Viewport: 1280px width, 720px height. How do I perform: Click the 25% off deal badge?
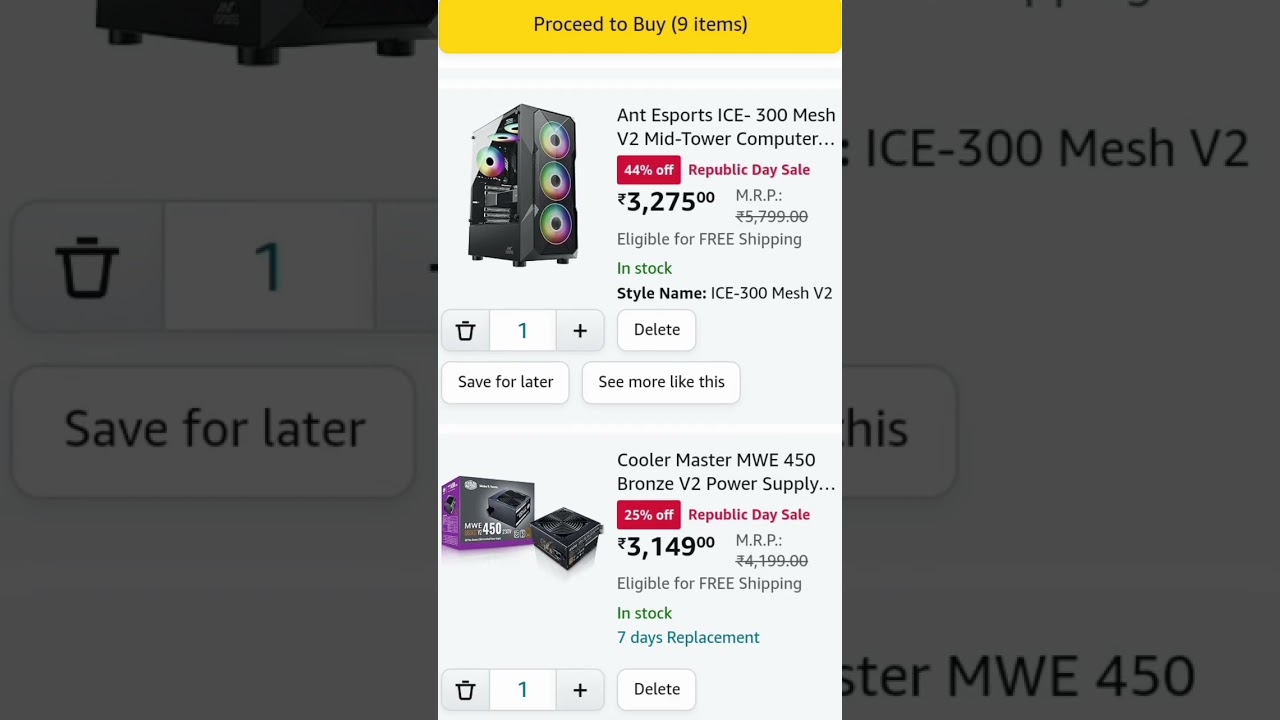point(648,515)
